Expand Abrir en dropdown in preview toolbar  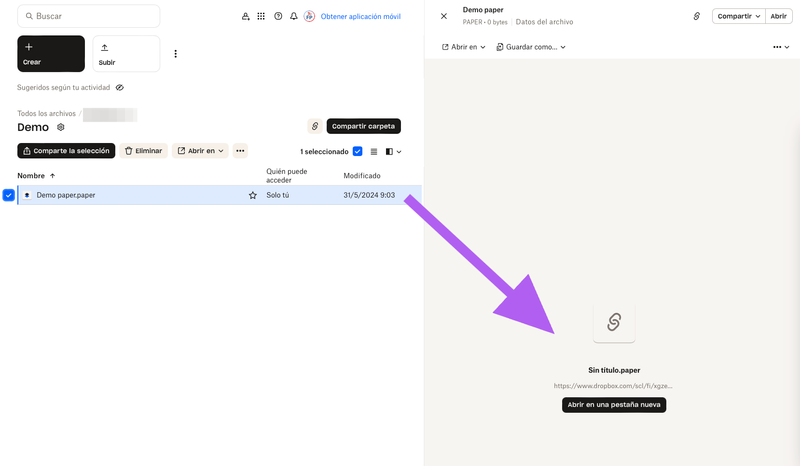tap(463, 47)
